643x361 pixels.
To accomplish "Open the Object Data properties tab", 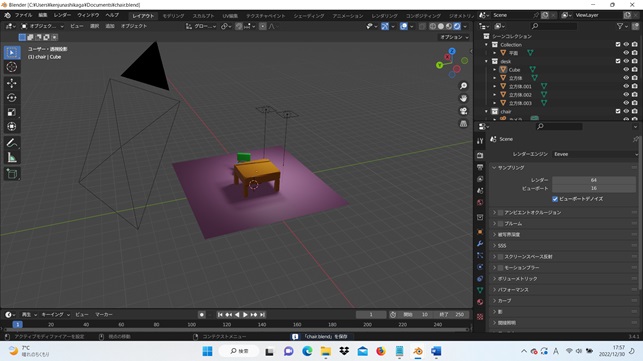I will pyautogui.click(x=480, y=290).
